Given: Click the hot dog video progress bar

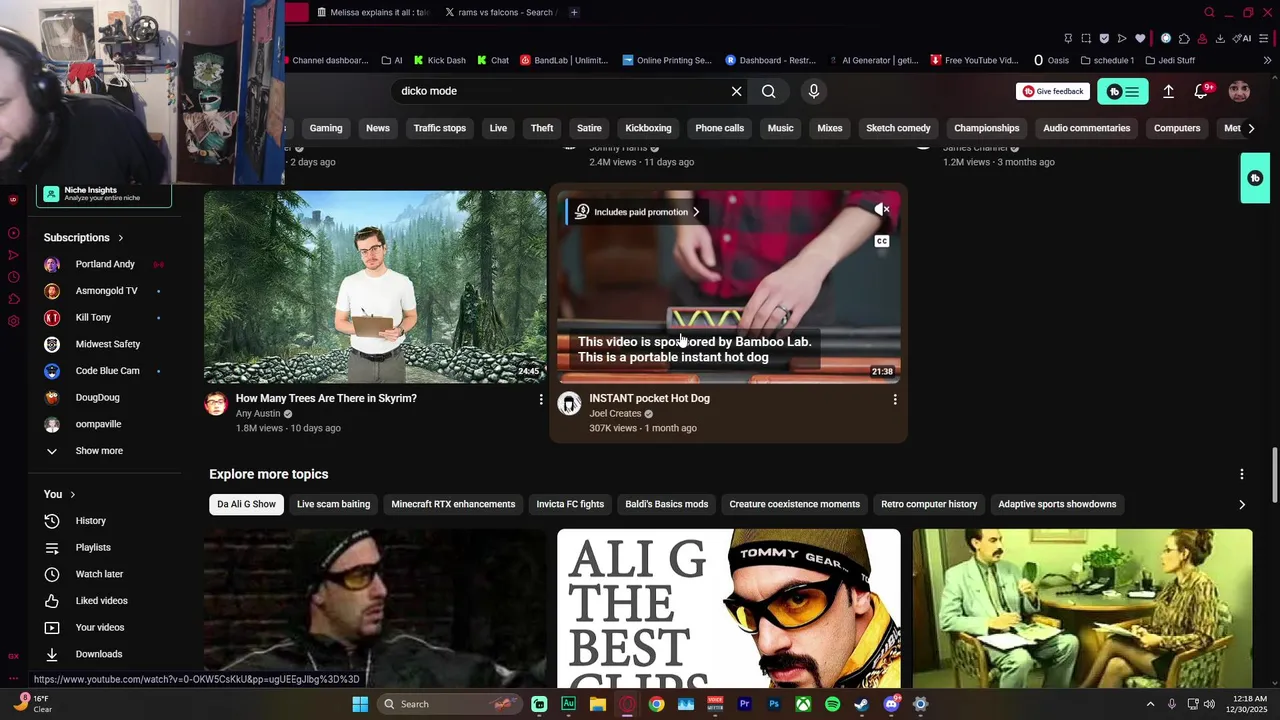Looking at the screenshot, I should (x=729, y=382).
